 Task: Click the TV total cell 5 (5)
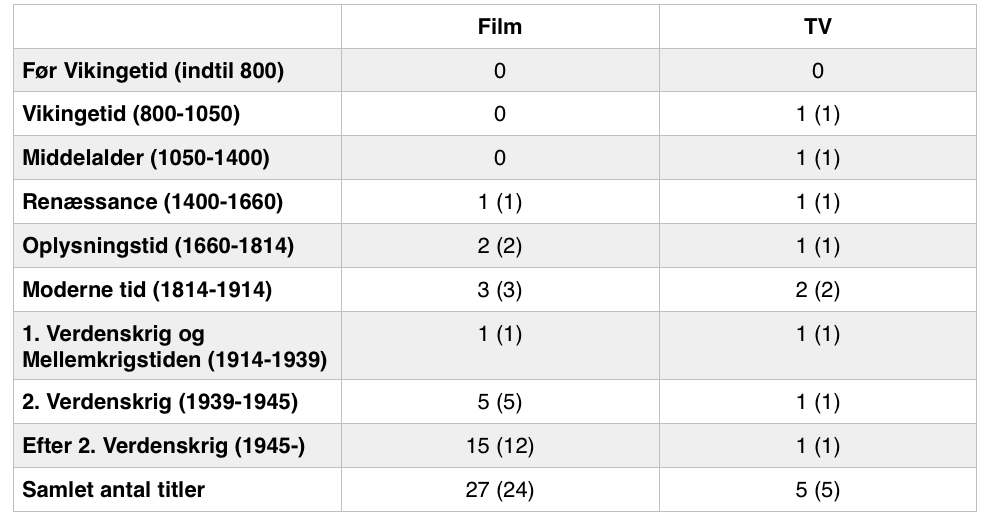coord(818,490)
